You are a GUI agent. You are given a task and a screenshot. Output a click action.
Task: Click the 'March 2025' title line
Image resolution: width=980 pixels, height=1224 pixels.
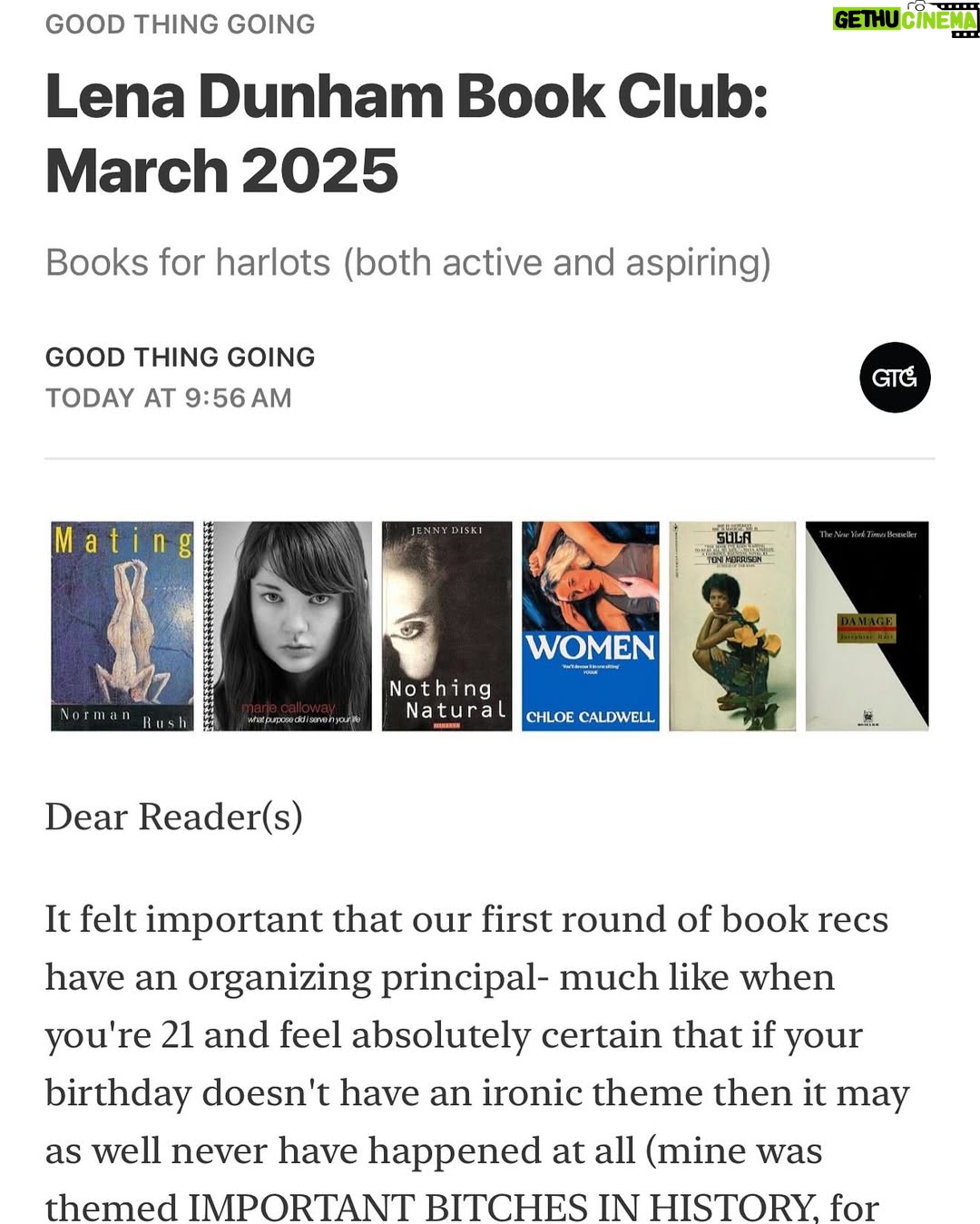(222, 171)
